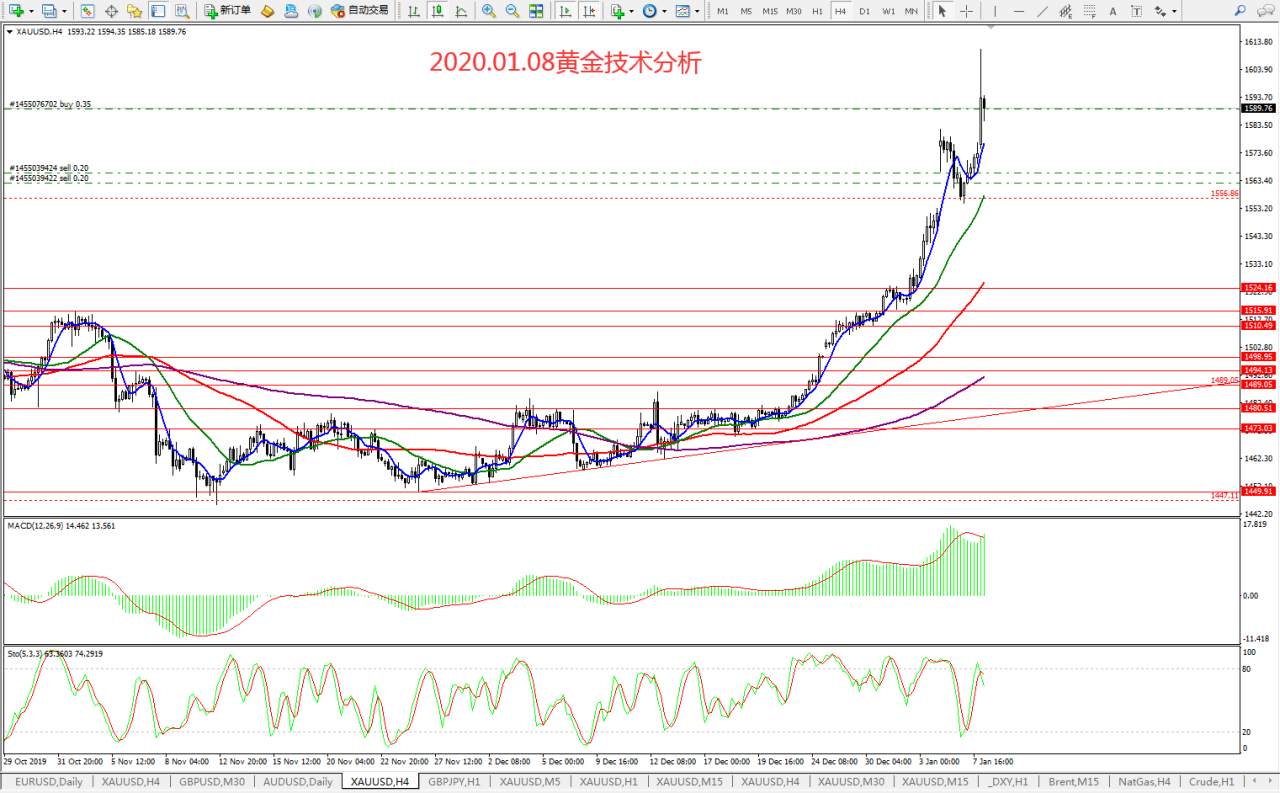Select the Crosshair tool

pos(966,10)
